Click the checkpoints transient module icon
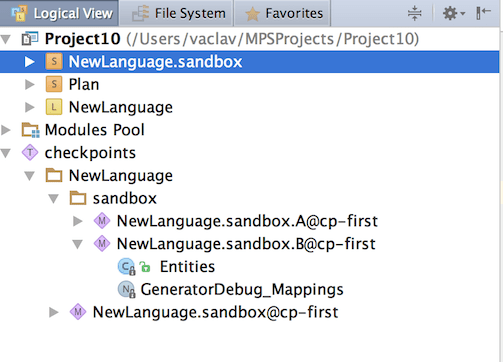The image size is (503, 362). click(30, 153)
